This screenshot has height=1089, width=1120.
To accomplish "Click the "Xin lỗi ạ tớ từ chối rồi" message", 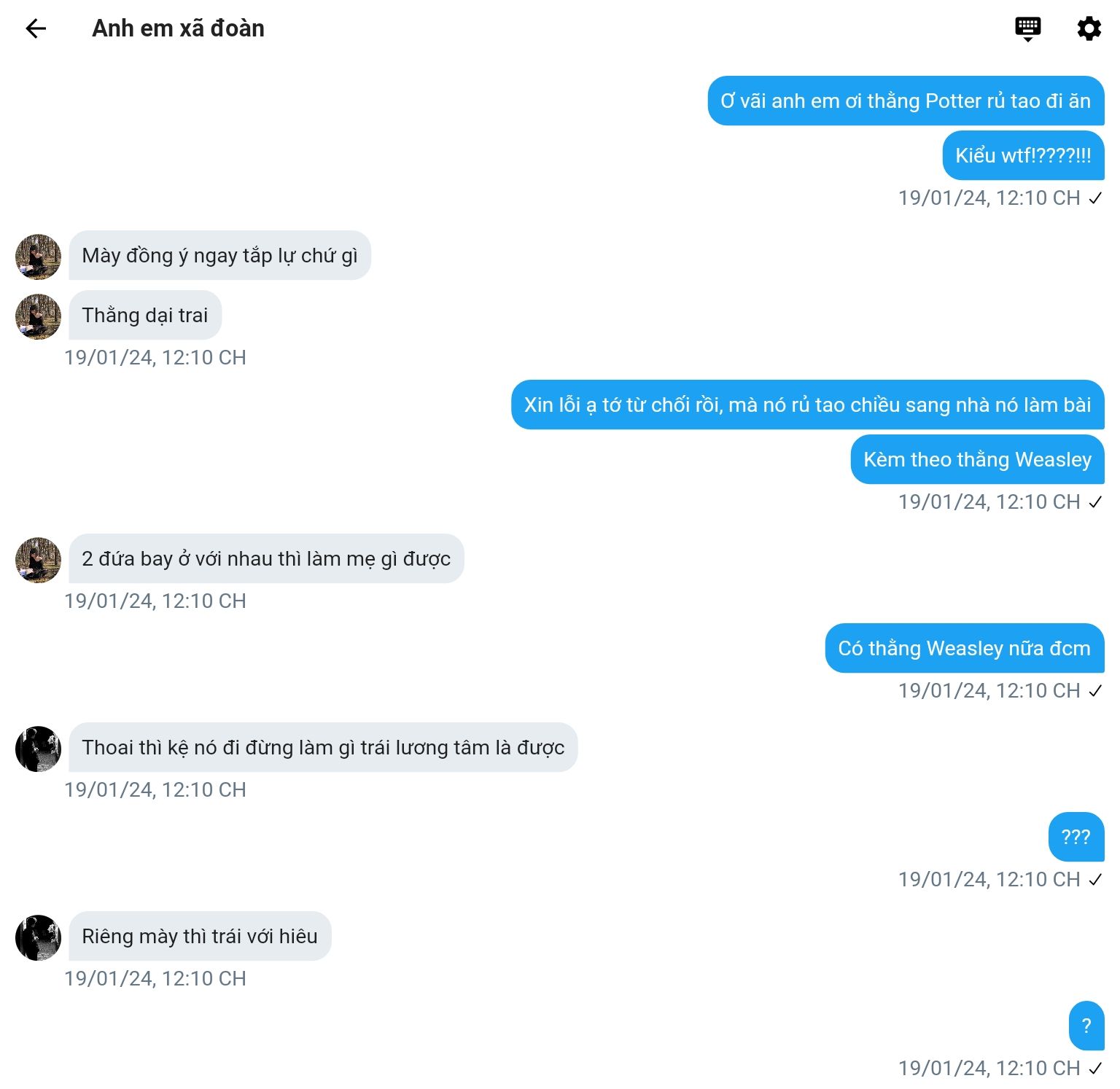I will pyautogui.click(x=807, y=405).
